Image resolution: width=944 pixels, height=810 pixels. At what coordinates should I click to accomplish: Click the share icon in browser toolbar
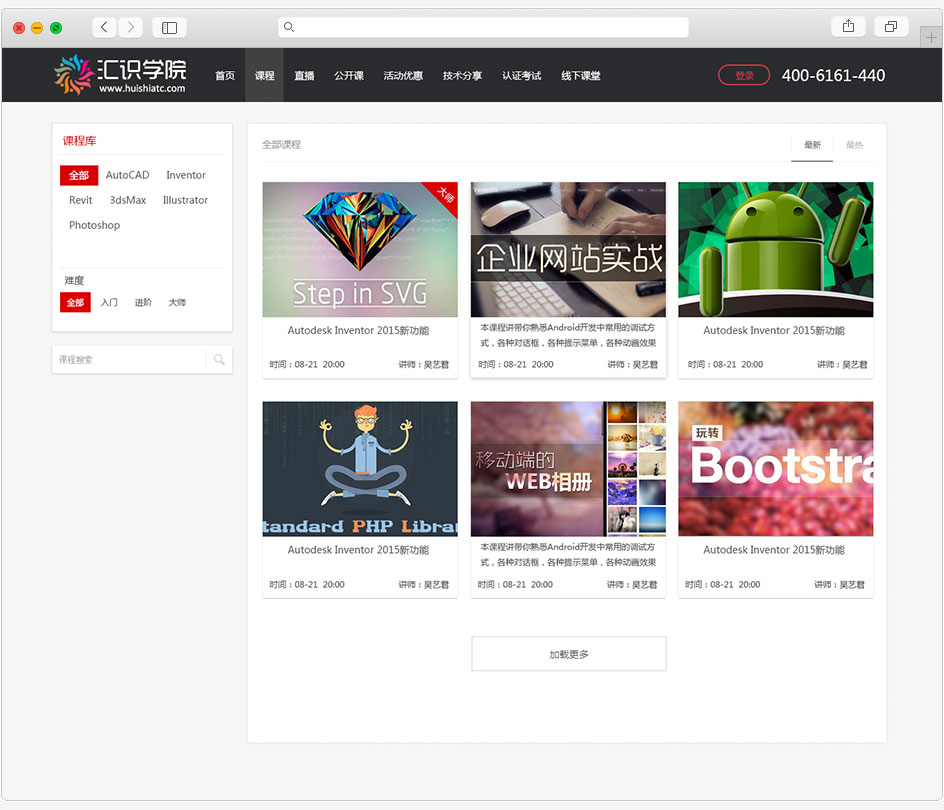[848, 27]
